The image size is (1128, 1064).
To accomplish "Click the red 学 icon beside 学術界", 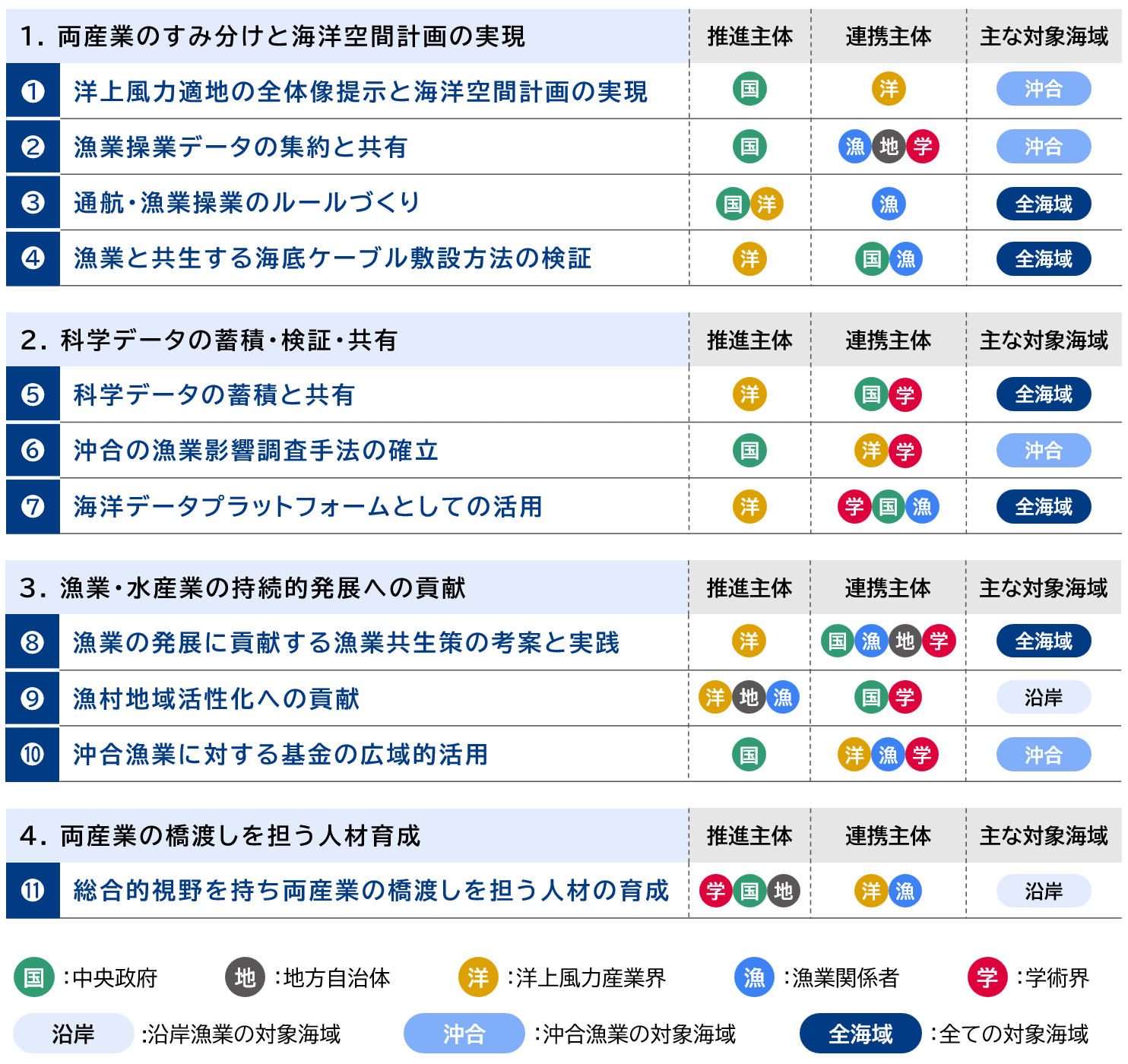I will click(x=987, y=977).
